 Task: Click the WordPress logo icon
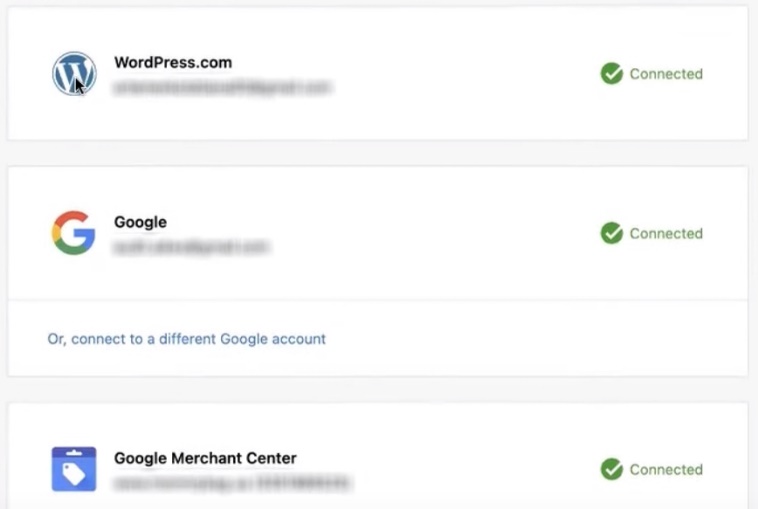click(74, 74)
